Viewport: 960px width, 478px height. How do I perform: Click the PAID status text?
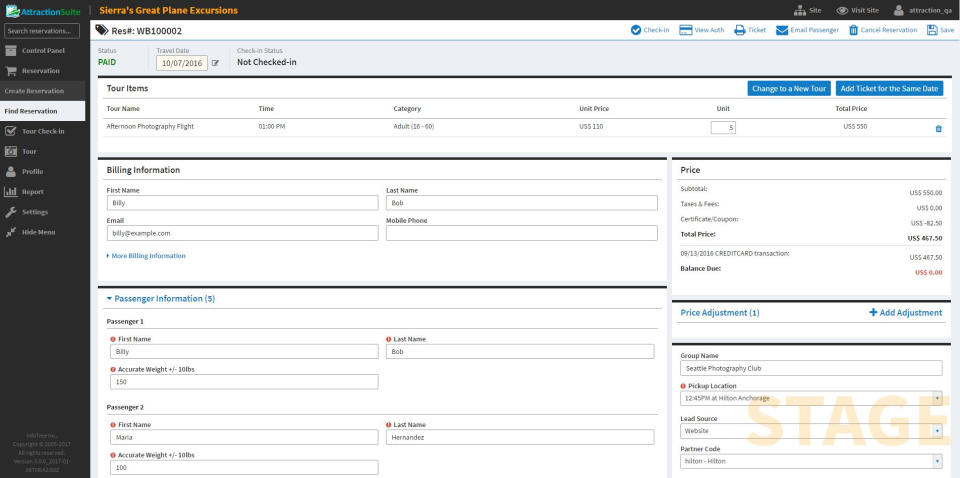(107, 62)
